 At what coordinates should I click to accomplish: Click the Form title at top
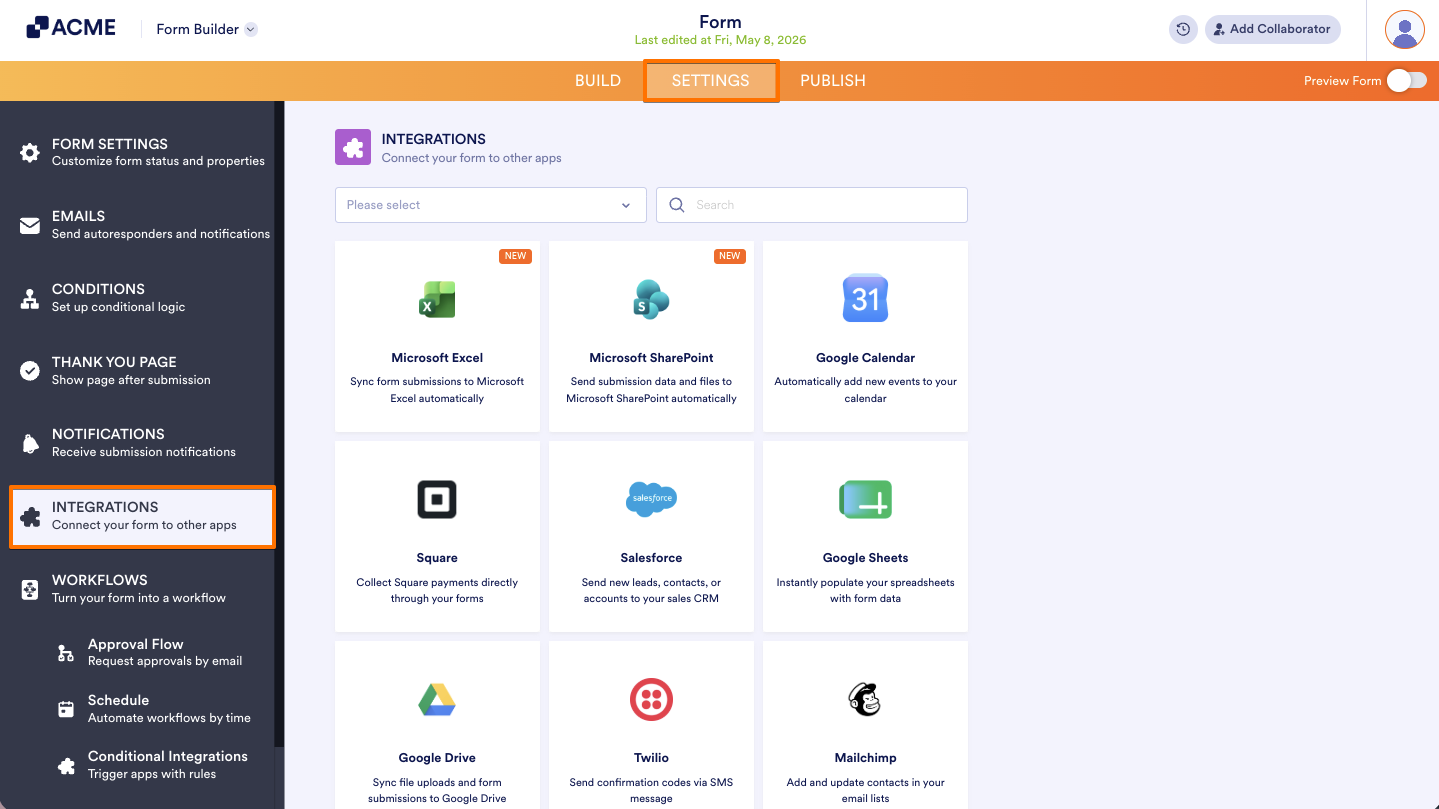pyautogui.click(x=720, y=22)
